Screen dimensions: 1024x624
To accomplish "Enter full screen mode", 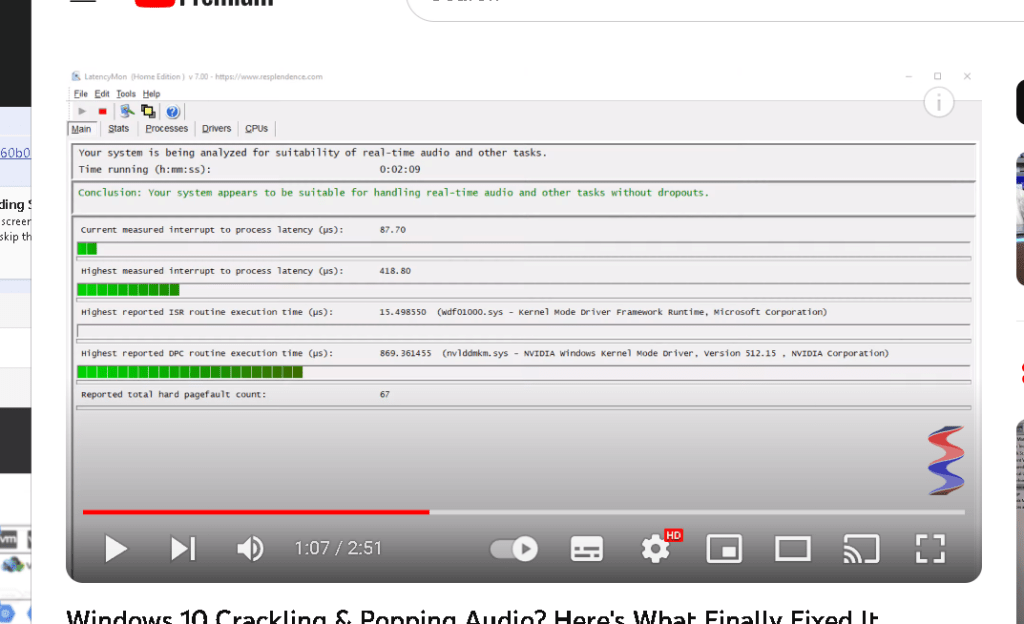I will 930,549.
